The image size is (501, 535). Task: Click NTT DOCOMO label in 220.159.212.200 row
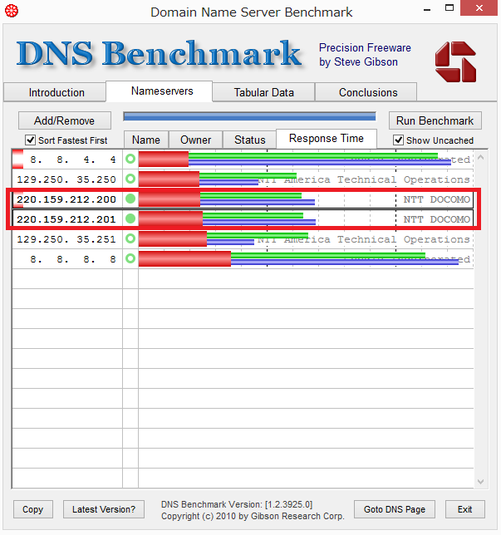point(437,199)
